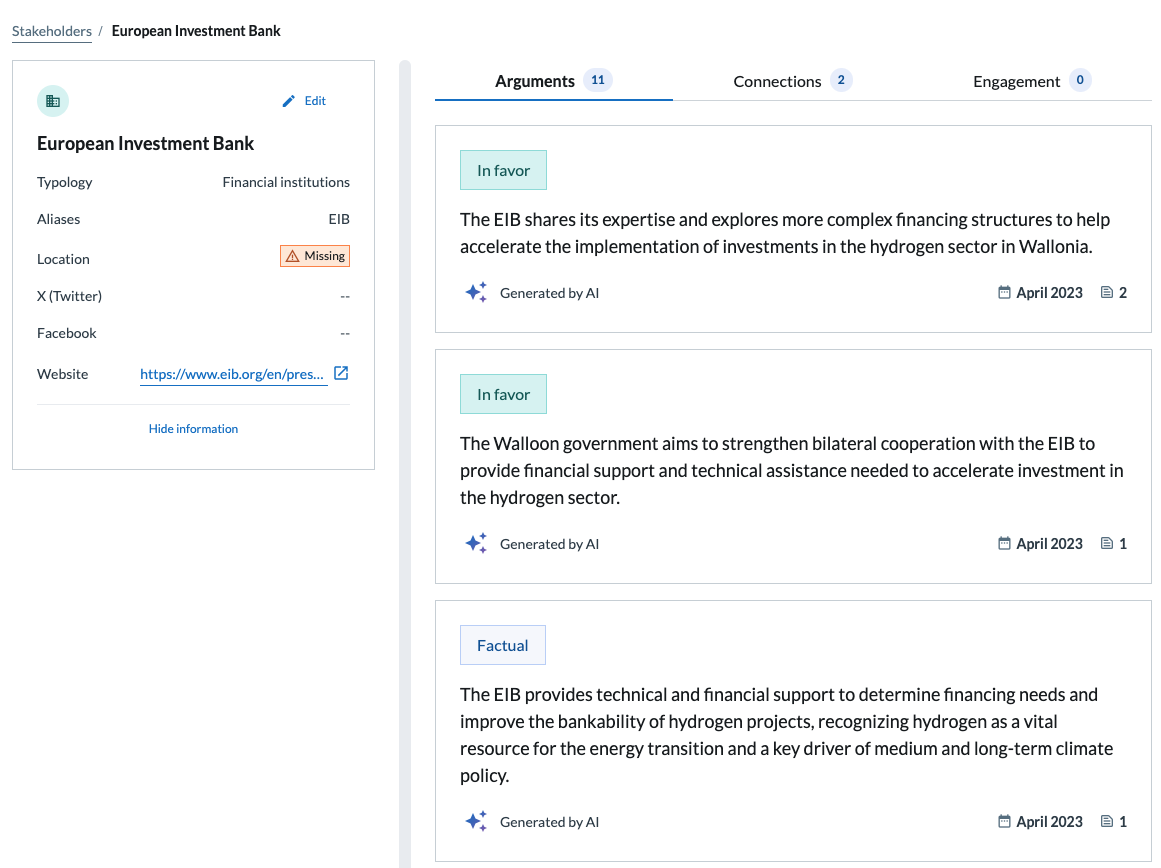This screenshot has width=1161, height=868.
Task: Collapse details with Hide information
Action: point(193,429)
